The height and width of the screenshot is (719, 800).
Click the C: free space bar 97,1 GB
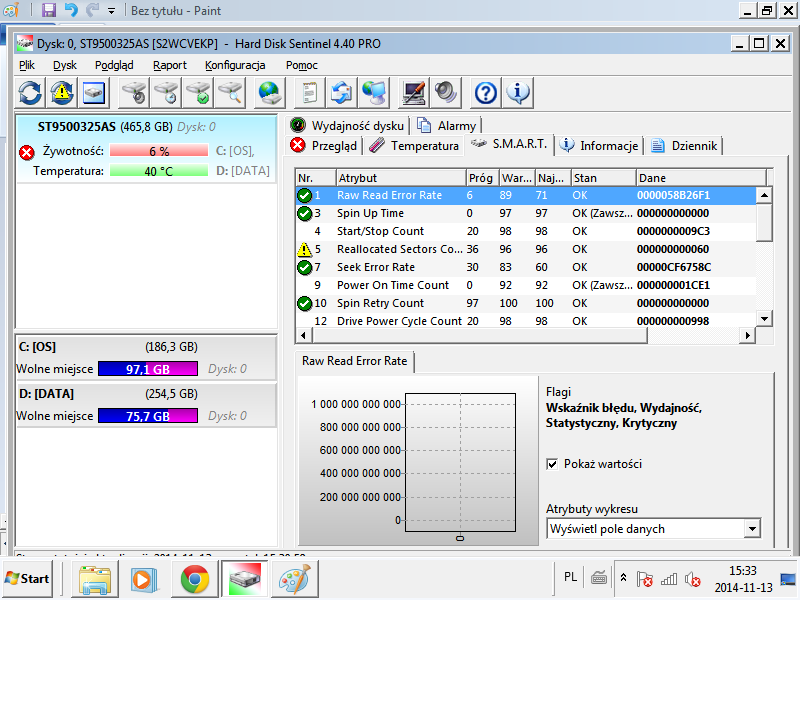tap(148, 369)
